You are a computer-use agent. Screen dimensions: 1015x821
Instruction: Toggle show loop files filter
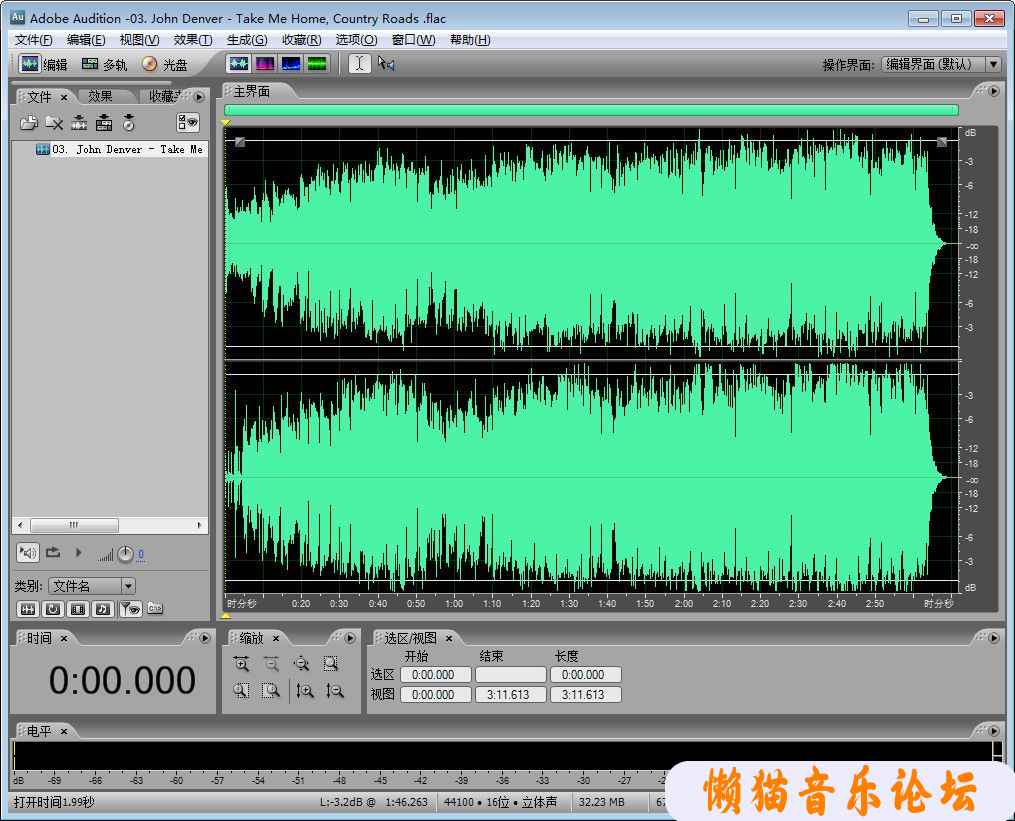[53, 609]
